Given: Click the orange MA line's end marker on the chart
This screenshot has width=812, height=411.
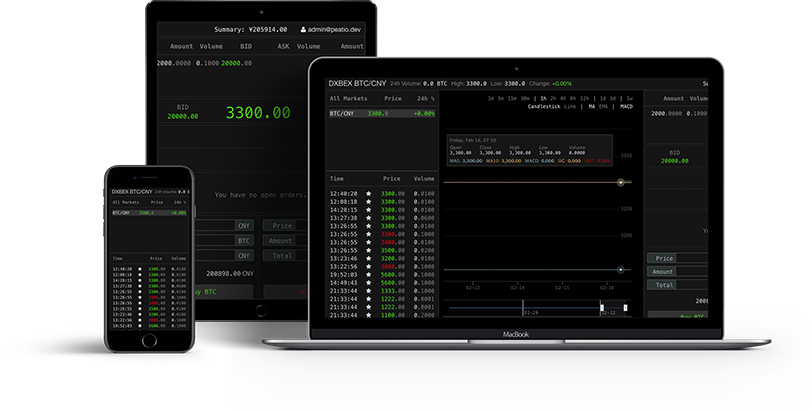Looking at the screenshot, I should (620, 182).
